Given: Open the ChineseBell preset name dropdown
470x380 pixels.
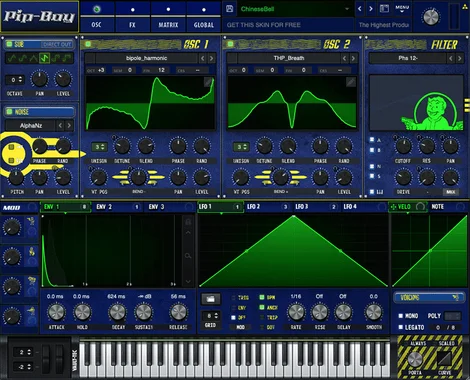Looking at the screenshot, I should coord(295,9).
